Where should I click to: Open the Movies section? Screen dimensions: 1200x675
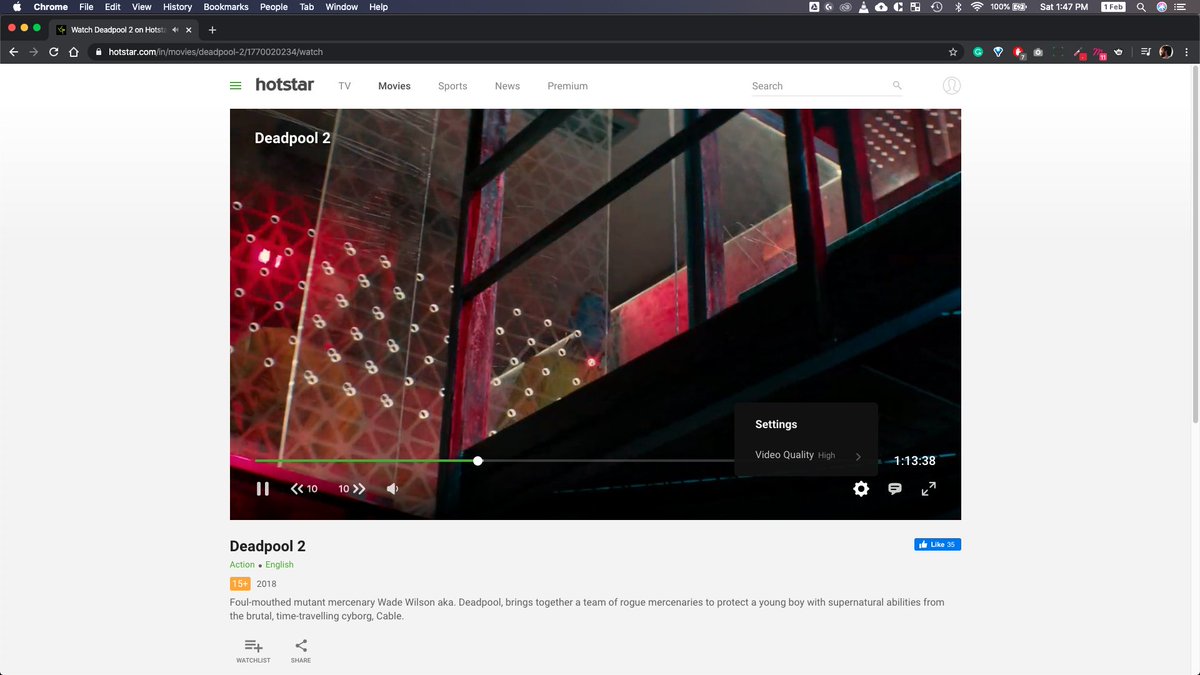pyautogui.click(x=394, y=86)
